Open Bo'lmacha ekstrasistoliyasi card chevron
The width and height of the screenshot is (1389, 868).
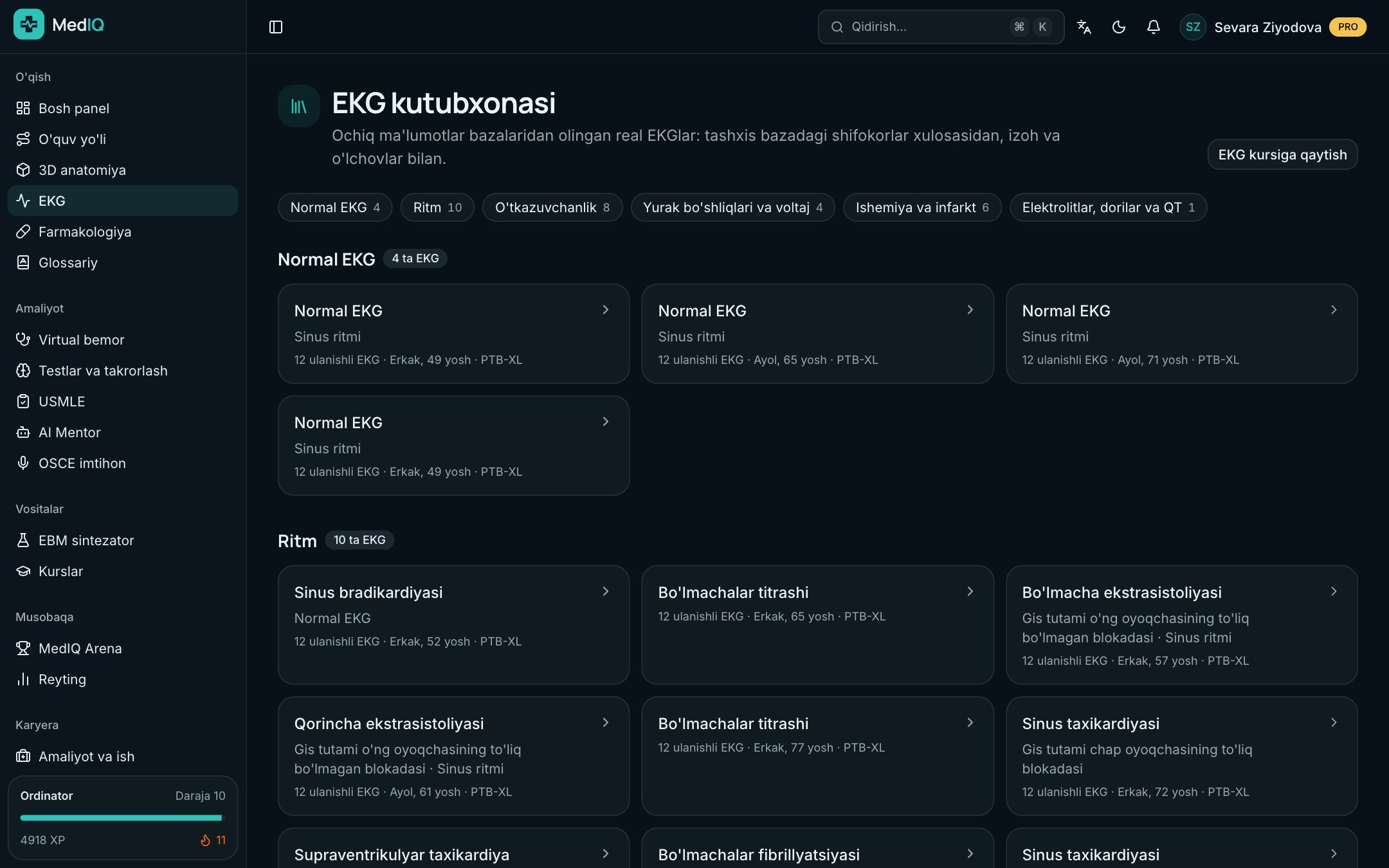(x=1334, y=592)
